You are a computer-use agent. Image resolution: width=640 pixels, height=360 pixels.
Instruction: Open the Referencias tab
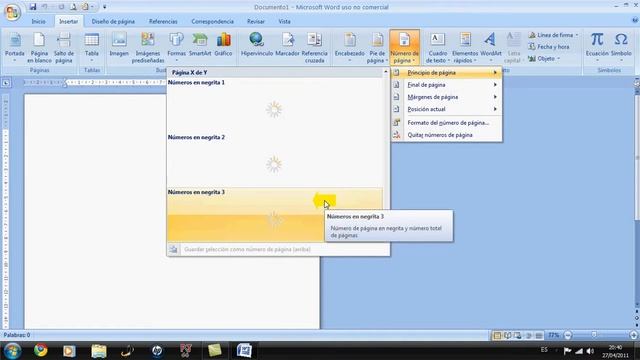click(x=163, y=21)
